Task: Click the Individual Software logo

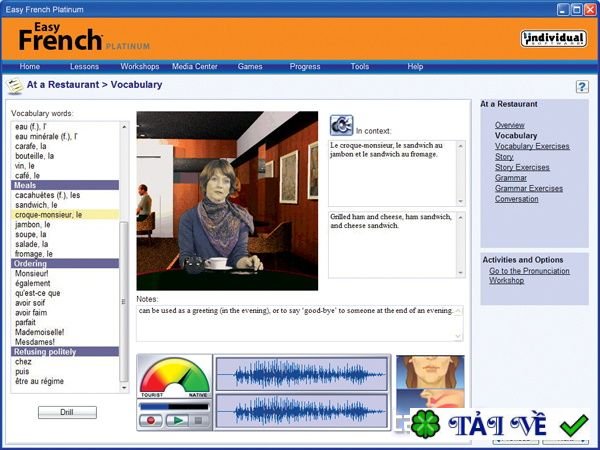Action: [553, 39]
